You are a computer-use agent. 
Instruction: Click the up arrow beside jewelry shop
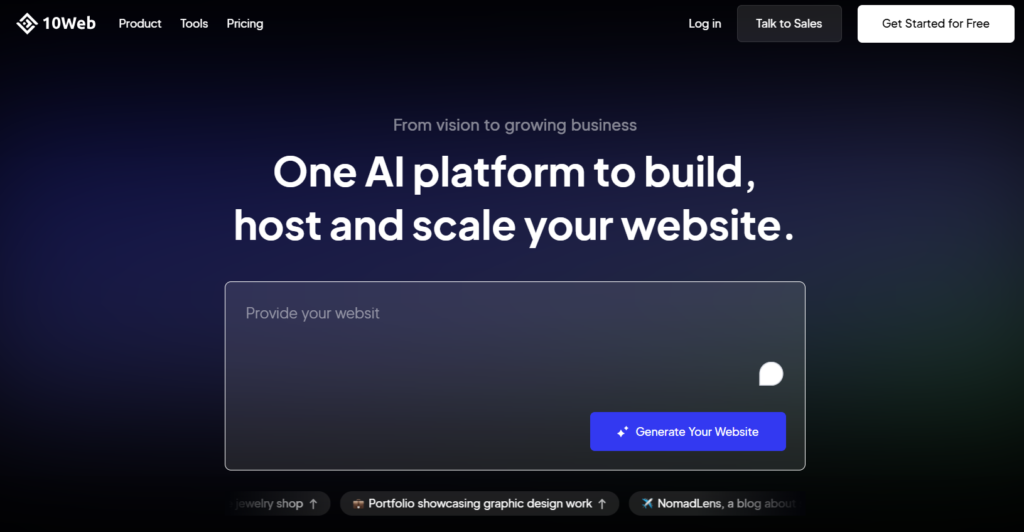click(313, 504)
